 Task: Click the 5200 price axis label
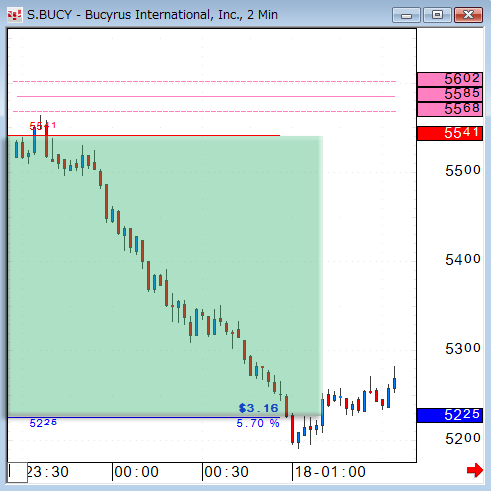pyautogui.click(x=463, y=439)
